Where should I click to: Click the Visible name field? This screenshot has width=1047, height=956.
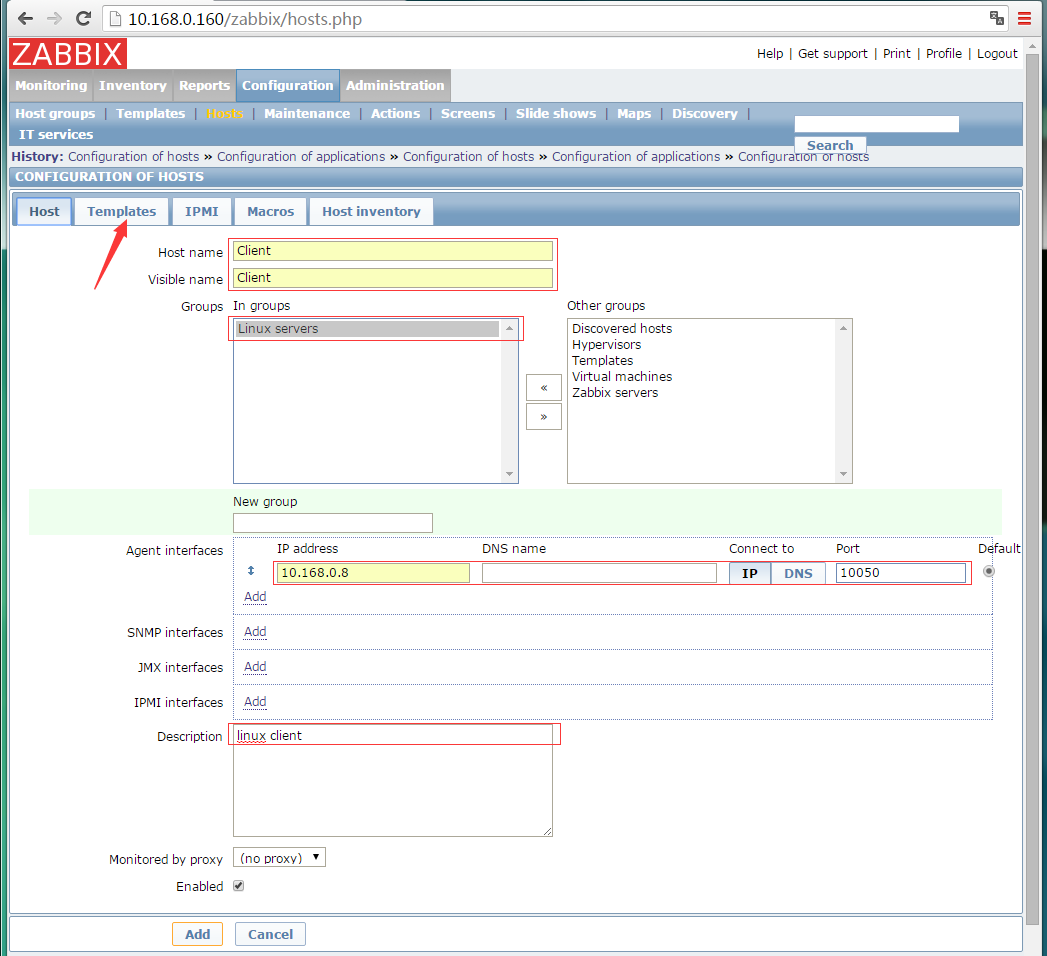(393, 278)
